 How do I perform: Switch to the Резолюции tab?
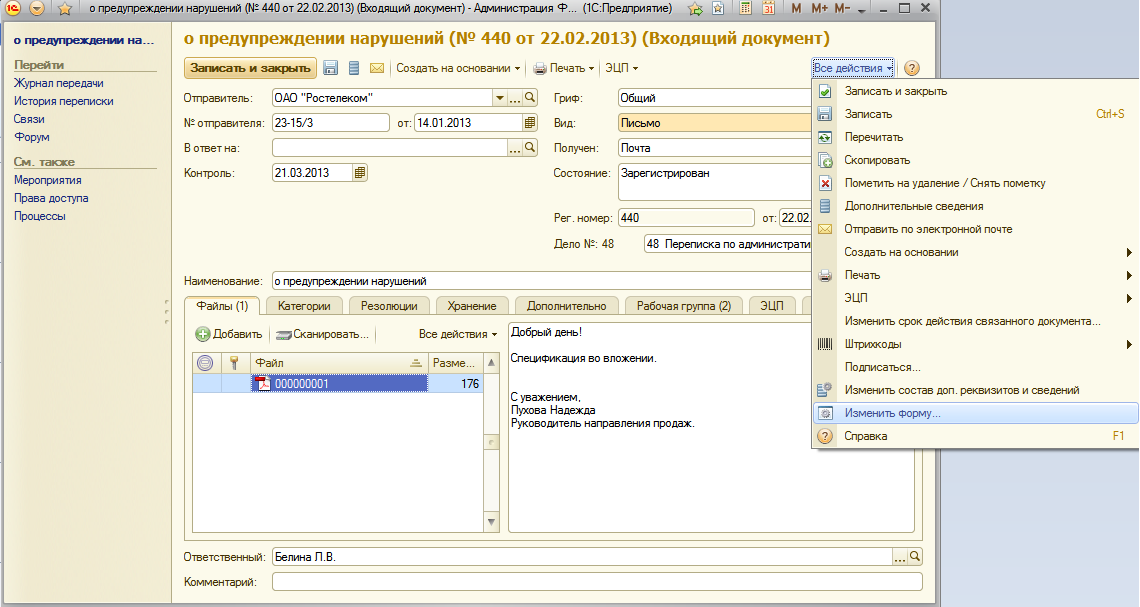tap(389, 306)
